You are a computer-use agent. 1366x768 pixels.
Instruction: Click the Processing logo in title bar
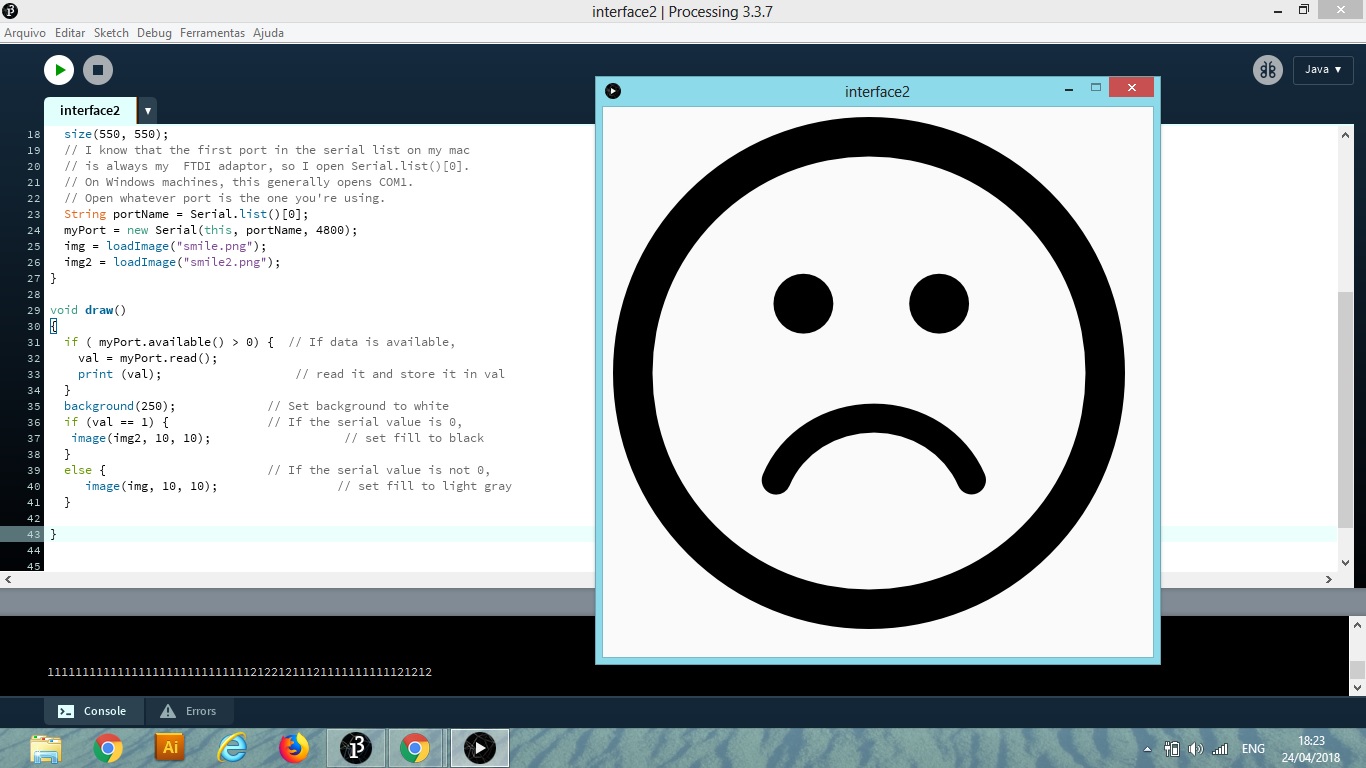[x=9, y=11]
